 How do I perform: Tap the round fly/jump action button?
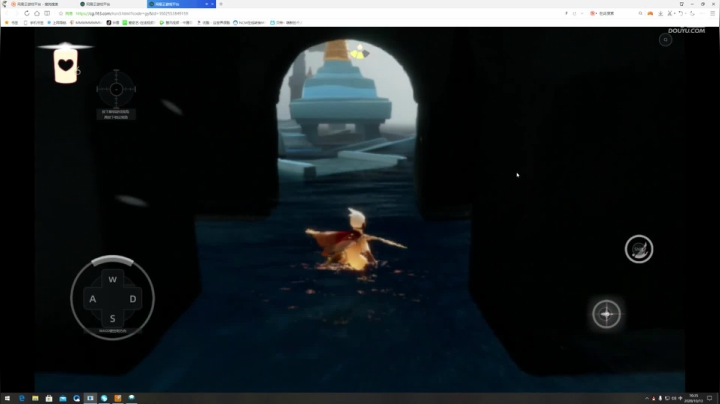pyautogui.click(x=639, y=249)
